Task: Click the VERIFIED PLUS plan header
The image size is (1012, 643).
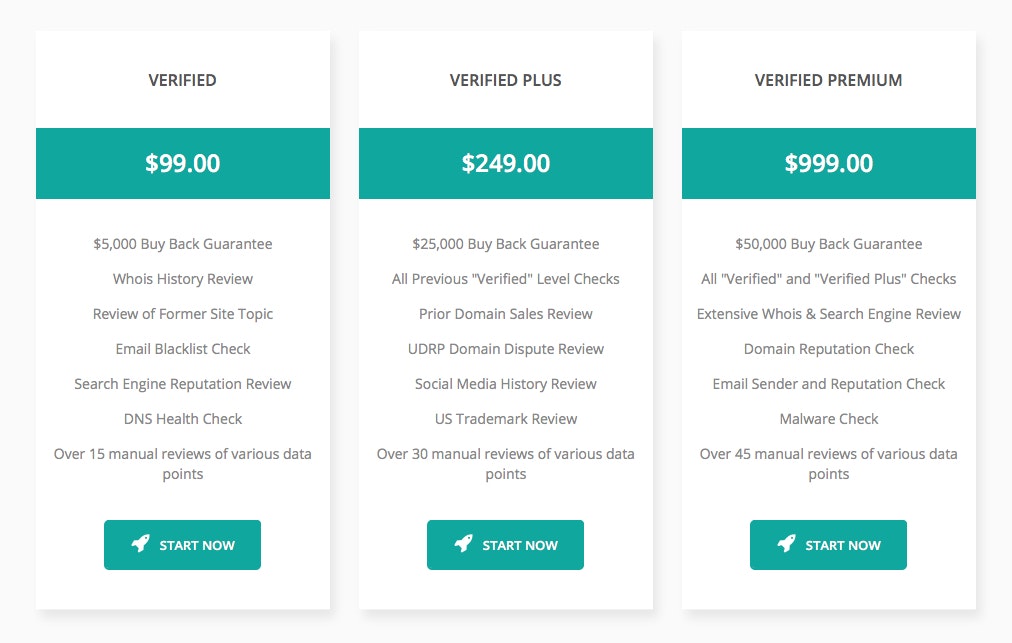Action: pyautogui.click(x=505, y=80)
